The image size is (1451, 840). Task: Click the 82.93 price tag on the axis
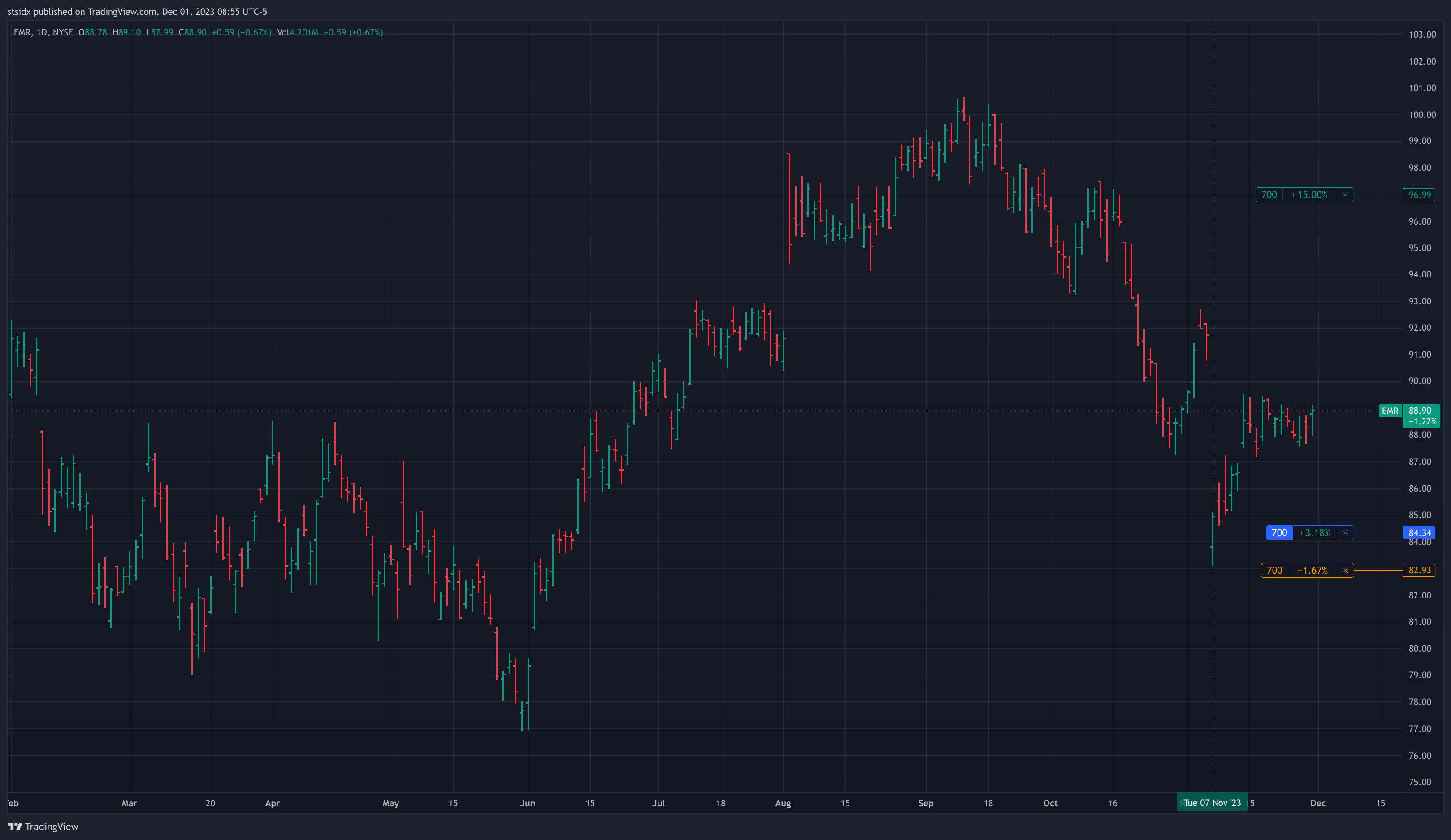1419,570
